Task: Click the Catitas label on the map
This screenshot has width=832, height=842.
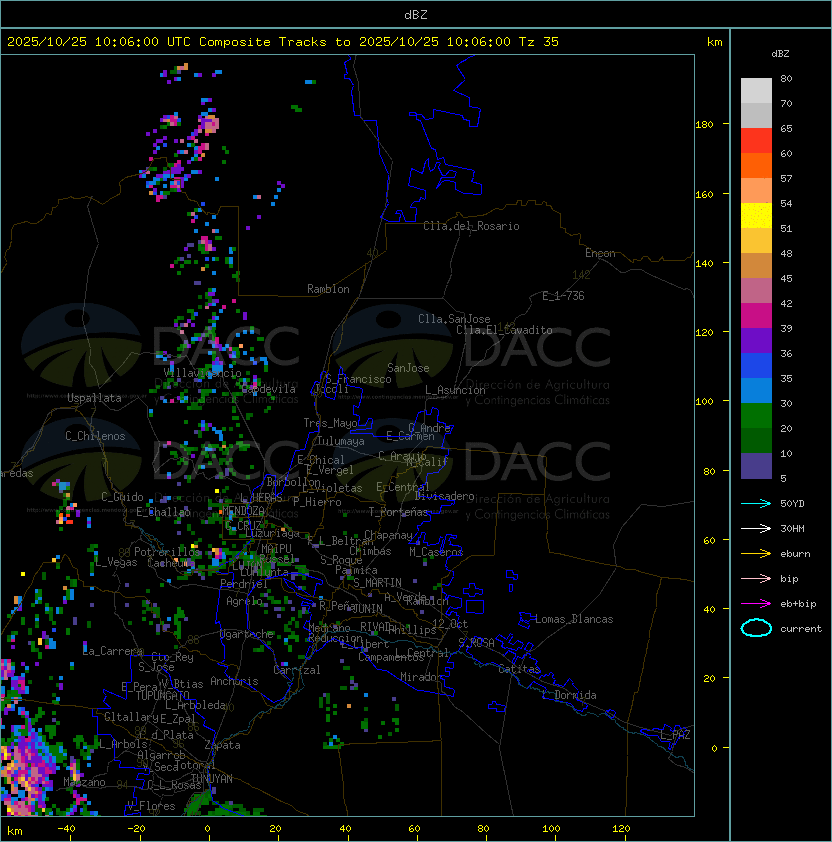Action: coord(519,669)
